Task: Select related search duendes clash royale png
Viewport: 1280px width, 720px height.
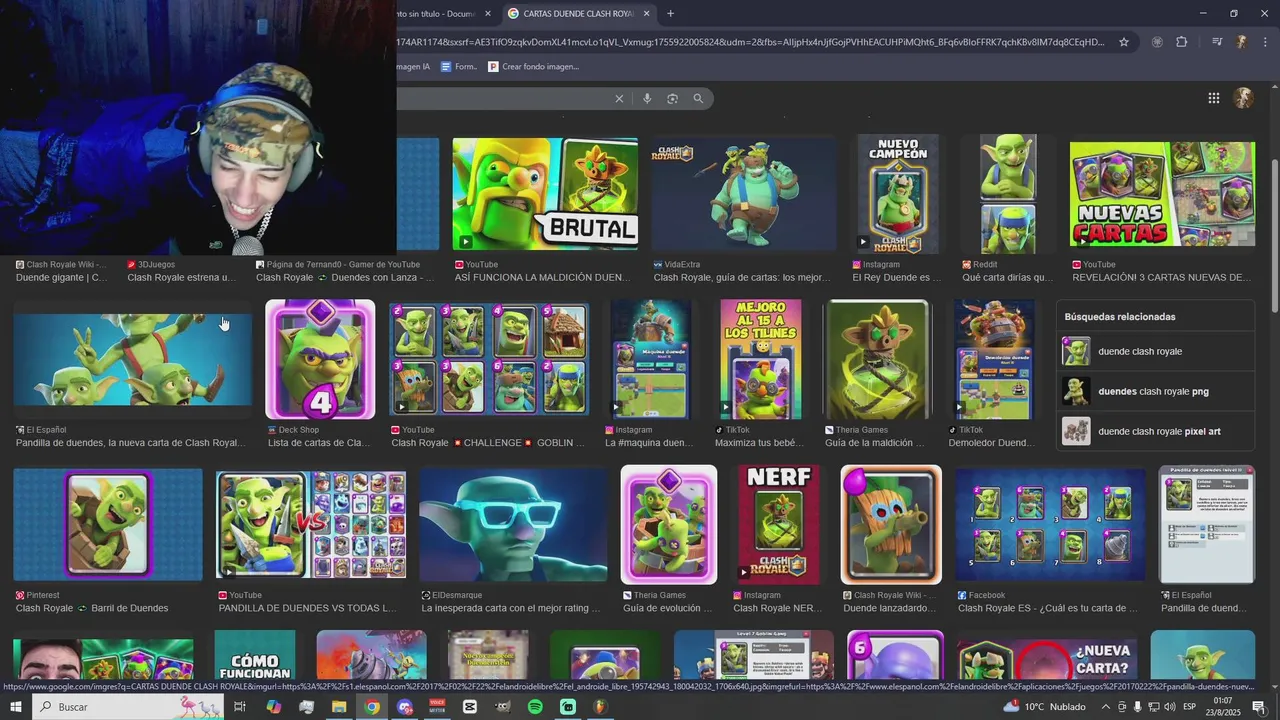Action: point(1155,391)
